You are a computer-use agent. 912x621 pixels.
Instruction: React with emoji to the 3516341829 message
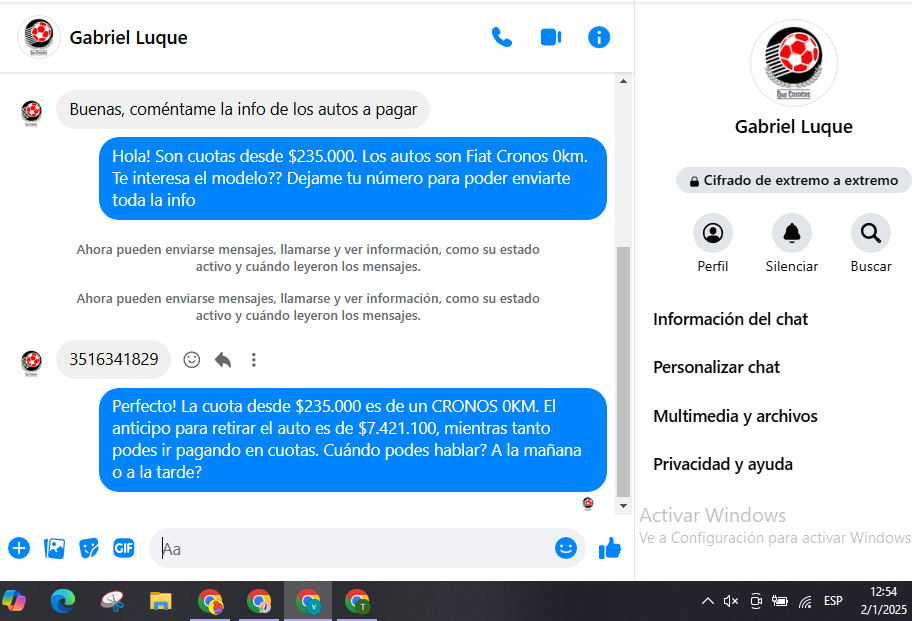coord(192,360)
